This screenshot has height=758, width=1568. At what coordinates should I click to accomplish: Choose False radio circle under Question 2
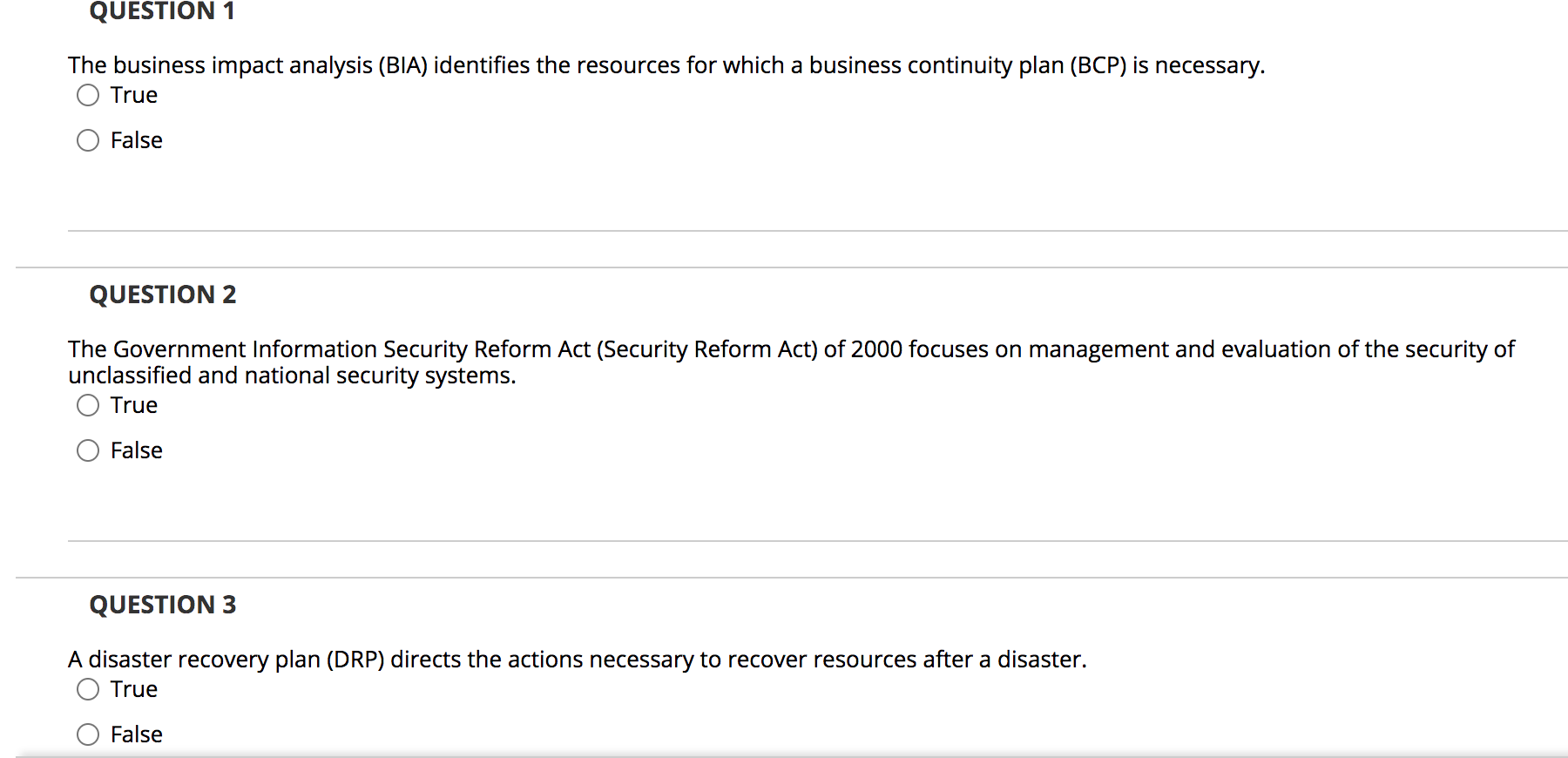[x=88, y=450]
